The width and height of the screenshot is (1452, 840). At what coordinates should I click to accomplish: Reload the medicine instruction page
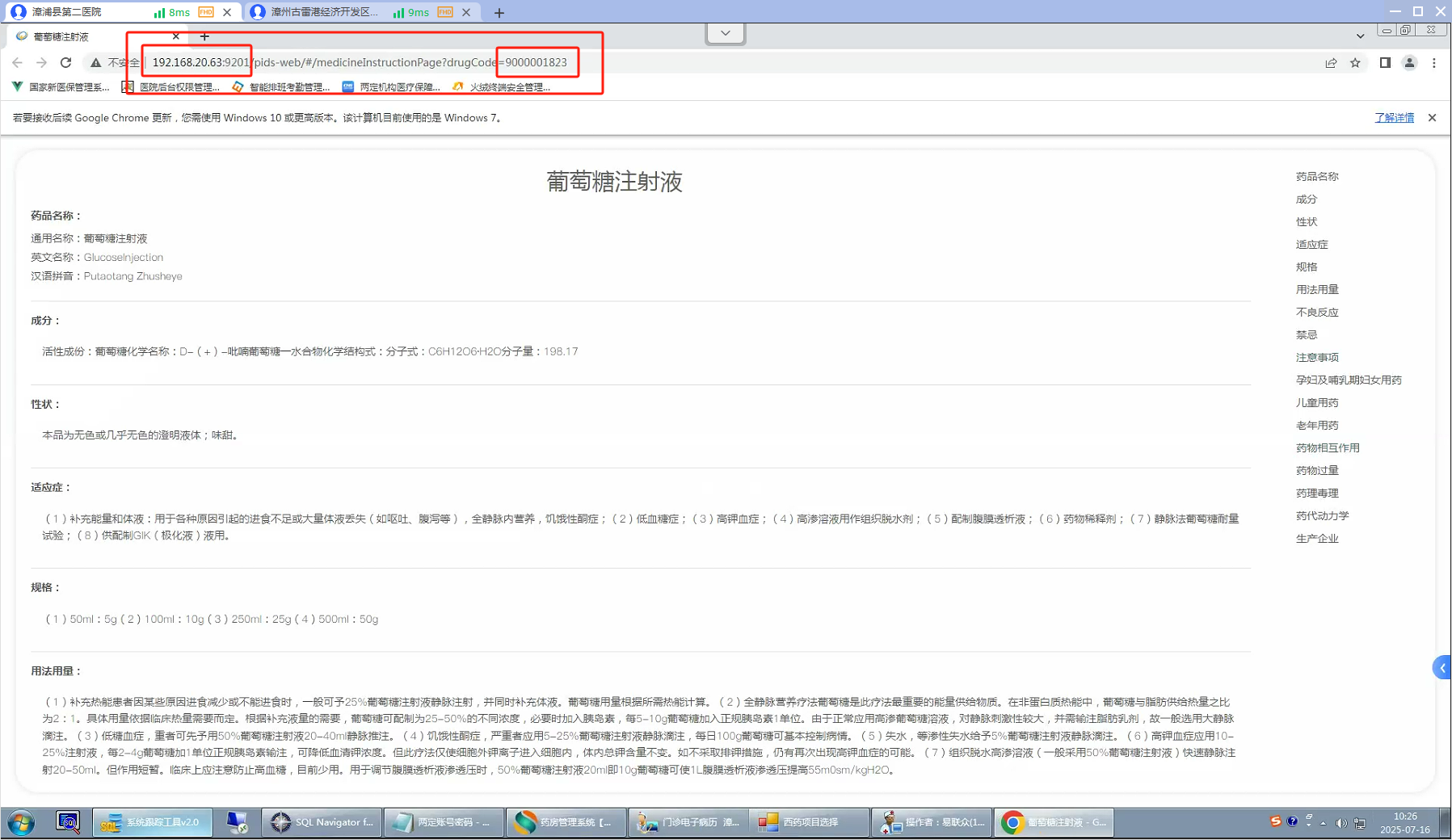click(x=65, y=62)
